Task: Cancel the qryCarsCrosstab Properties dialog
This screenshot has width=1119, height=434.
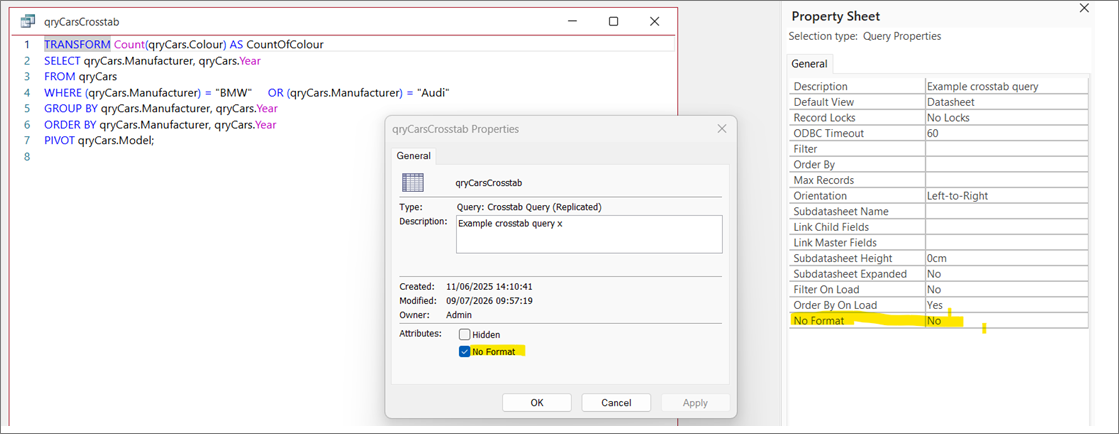Action: pos(616,403)
